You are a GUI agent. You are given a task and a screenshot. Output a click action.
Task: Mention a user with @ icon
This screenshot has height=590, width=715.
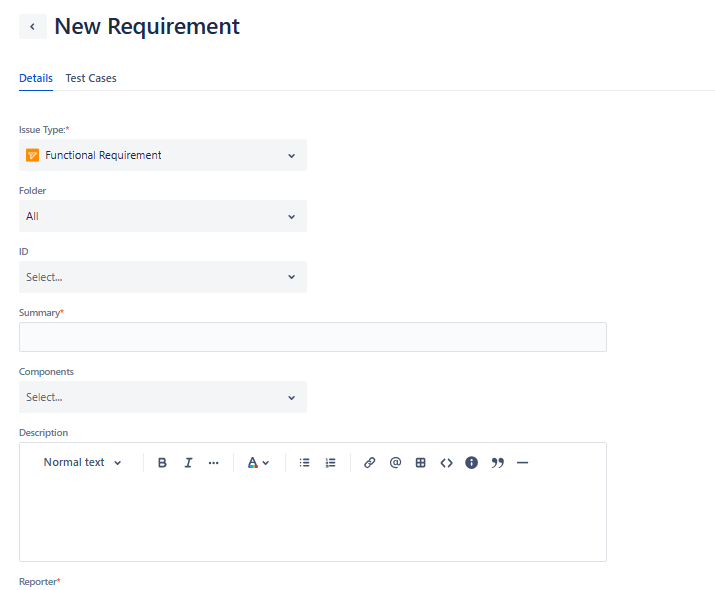coord(395,463)
